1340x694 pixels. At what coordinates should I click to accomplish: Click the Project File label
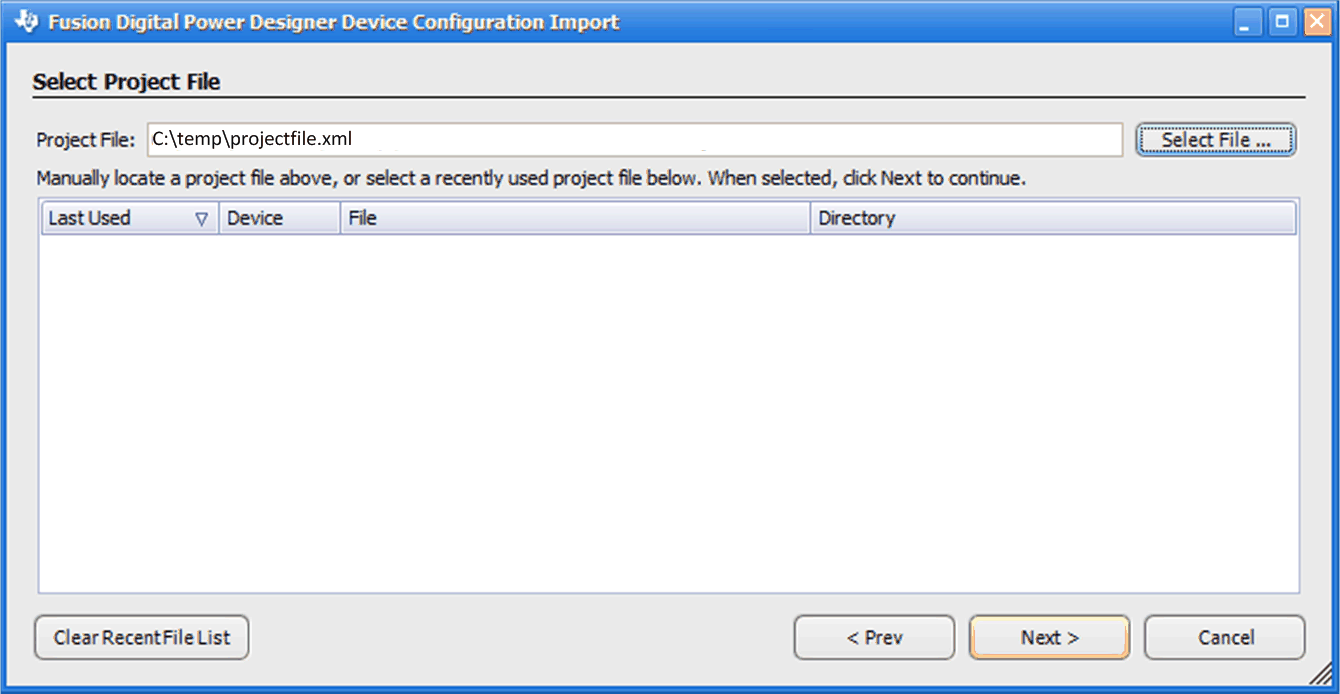point(84,139)
